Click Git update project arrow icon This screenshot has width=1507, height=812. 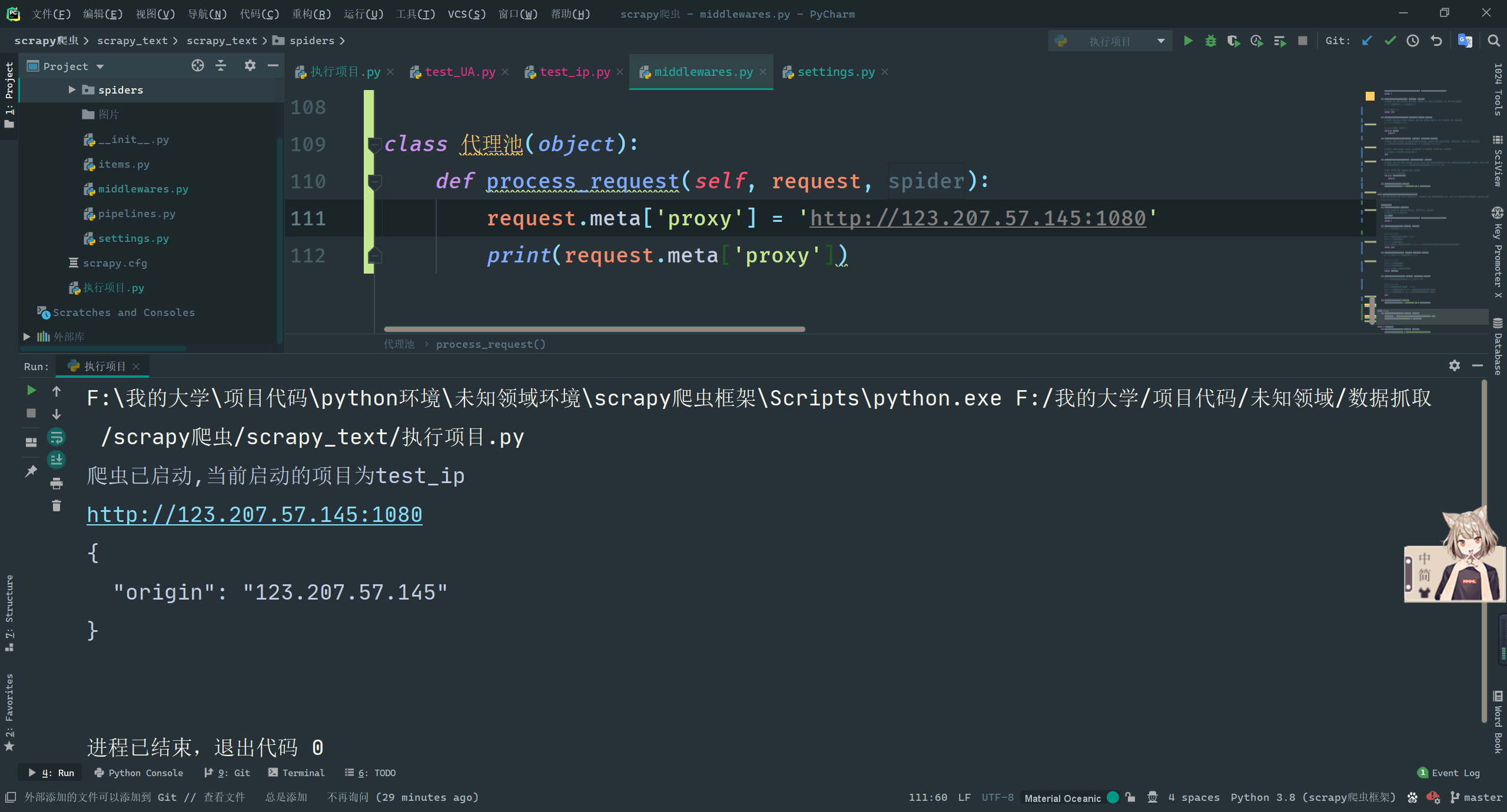tap(1367, 41)
